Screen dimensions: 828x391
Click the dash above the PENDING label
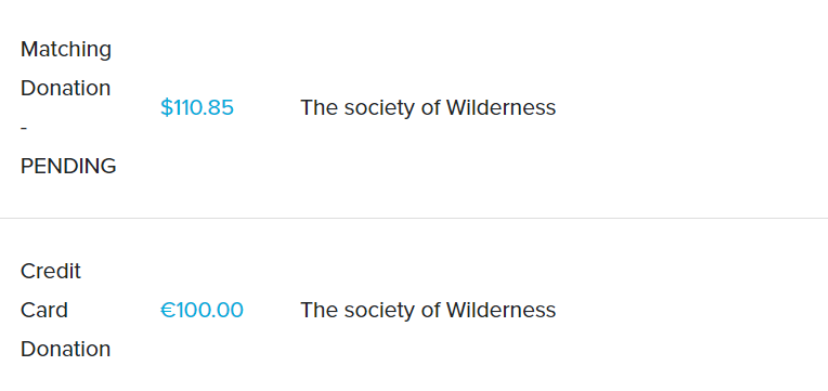tap(24, 127)
